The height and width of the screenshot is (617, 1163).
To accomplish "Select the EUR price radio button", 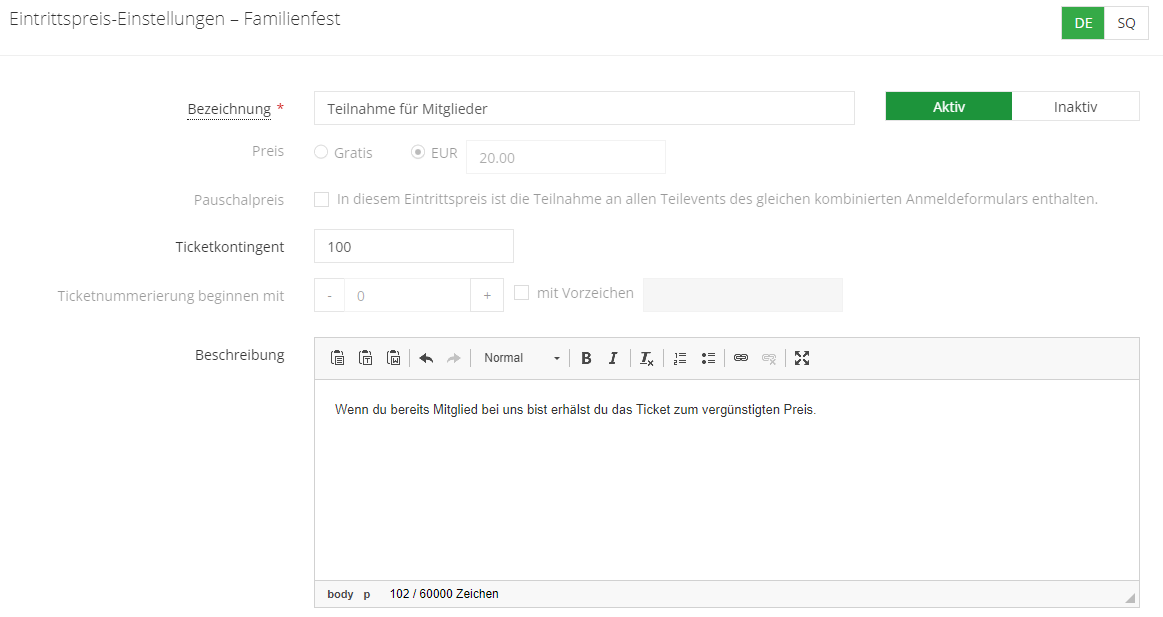I will pos(418,153).
